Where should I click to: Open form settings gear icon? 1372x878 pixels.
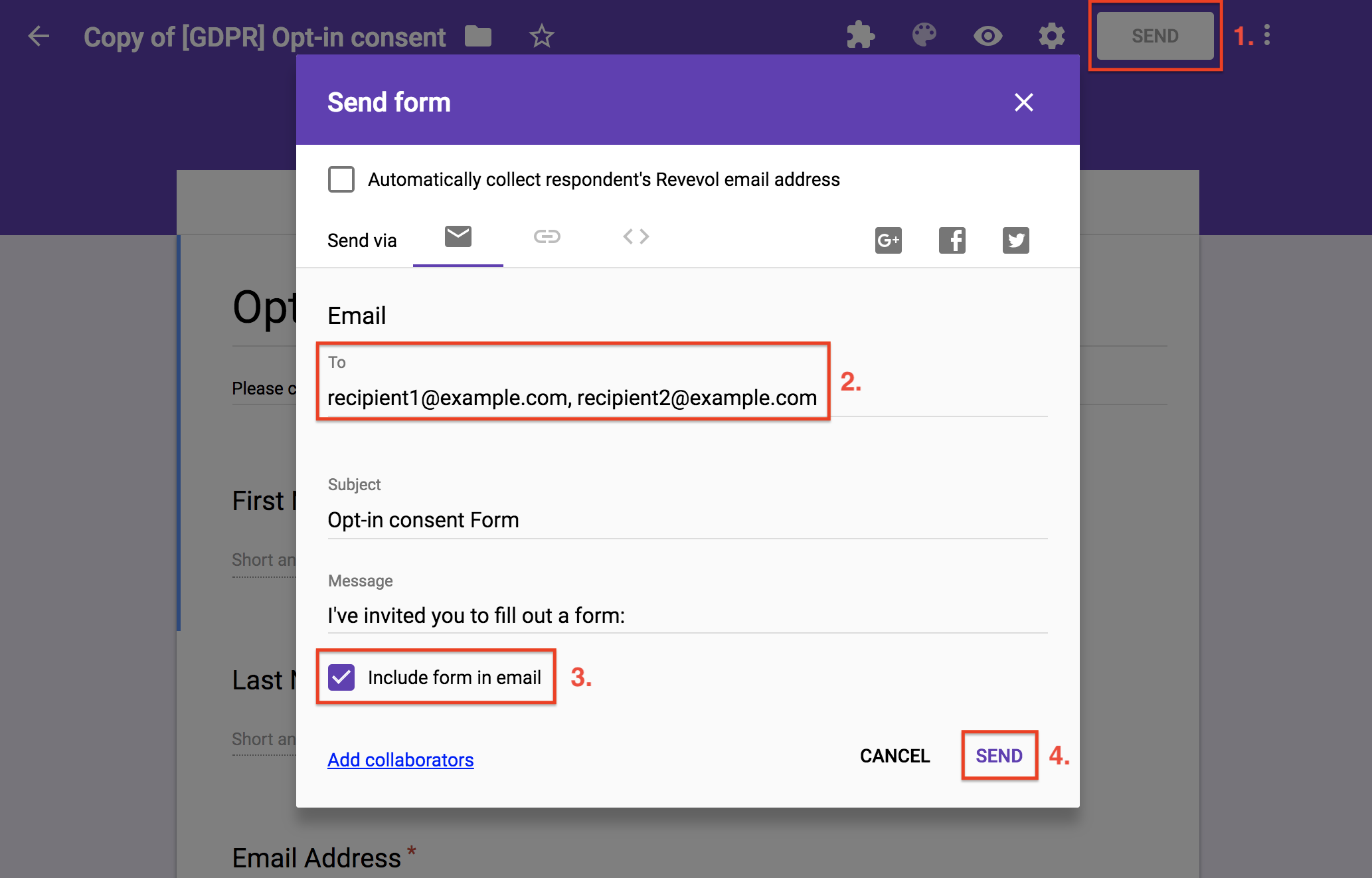coord(1051,36)
